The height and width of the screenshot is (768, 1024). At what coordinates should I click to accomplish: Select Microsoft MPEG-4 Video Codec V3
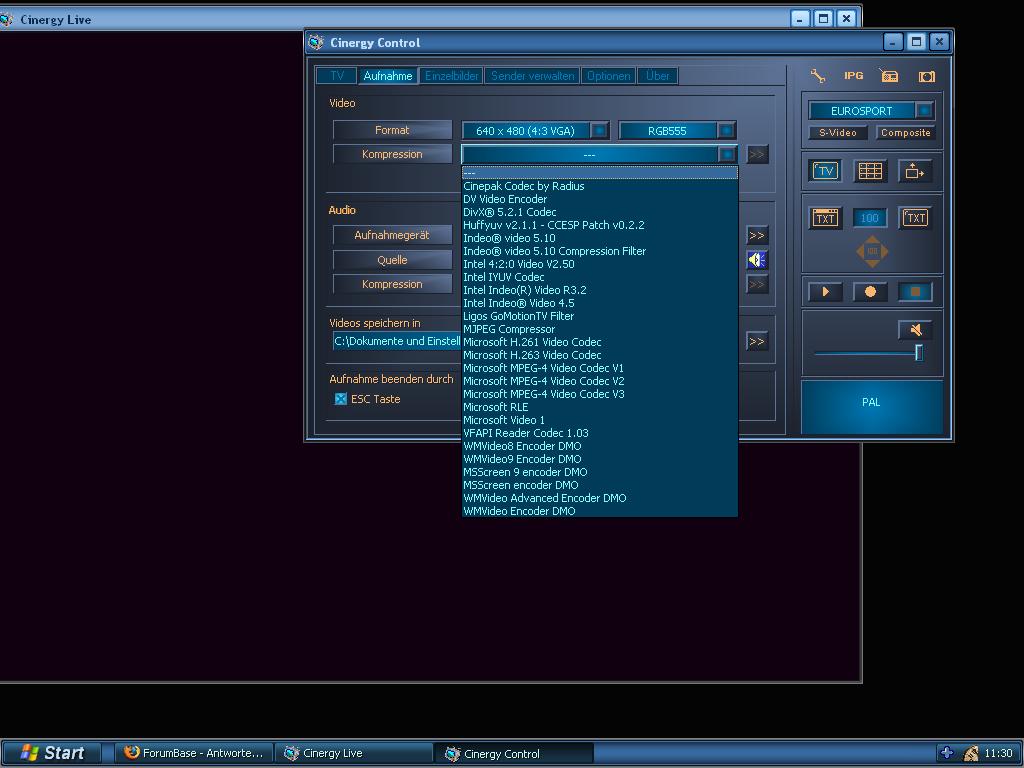click(600, 394)
